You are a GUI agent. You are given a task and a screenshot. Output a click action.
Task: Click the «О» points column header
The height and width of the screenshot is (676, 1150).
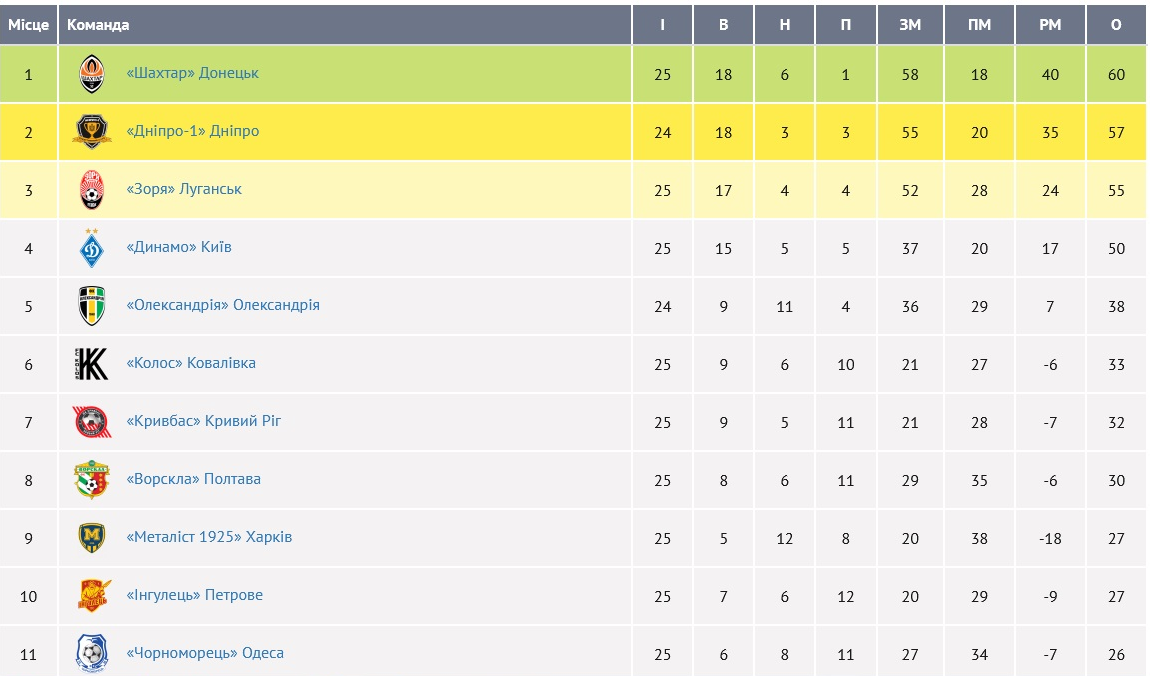point(1116,25)
